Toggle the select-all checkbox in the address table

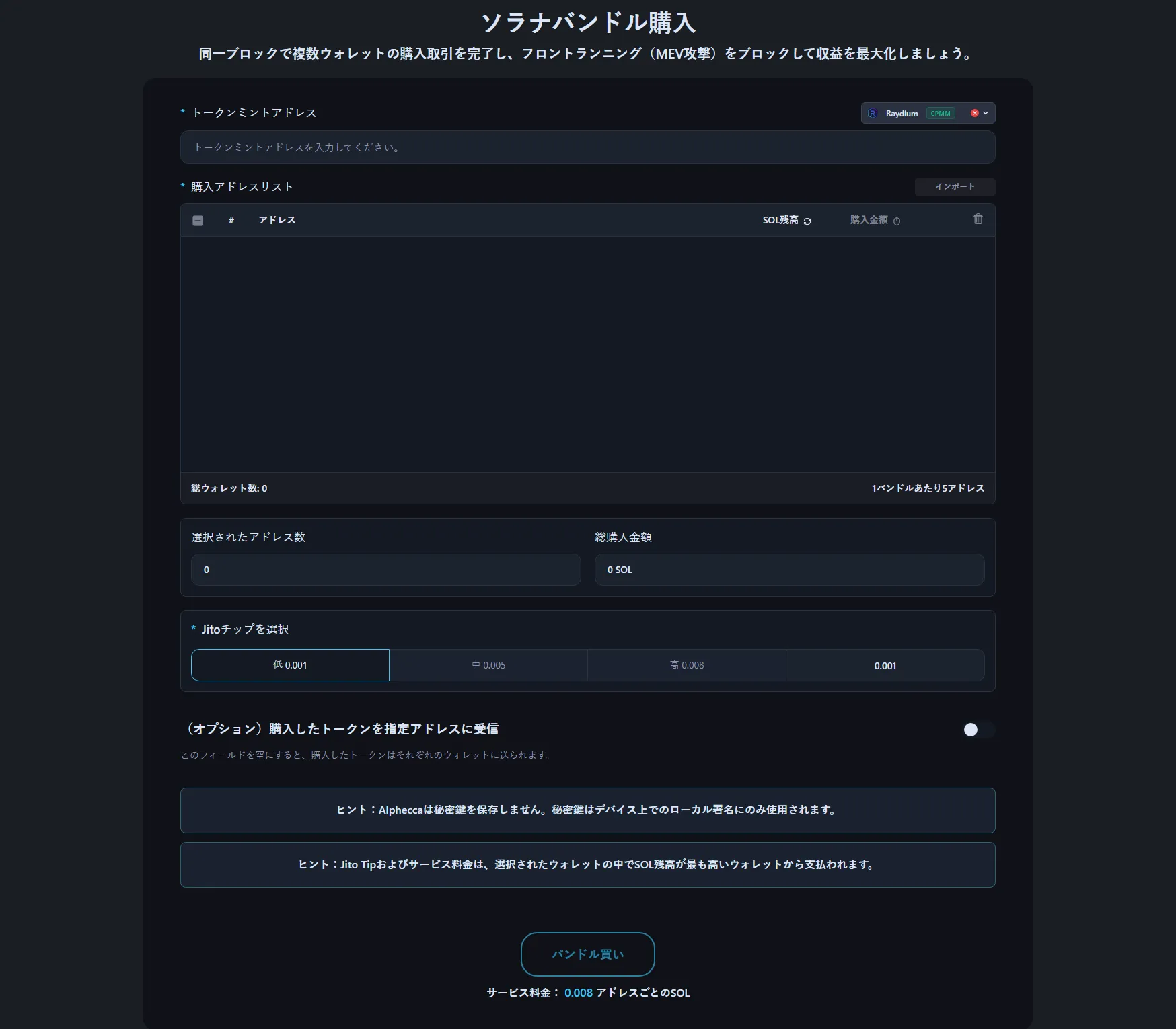198,220
